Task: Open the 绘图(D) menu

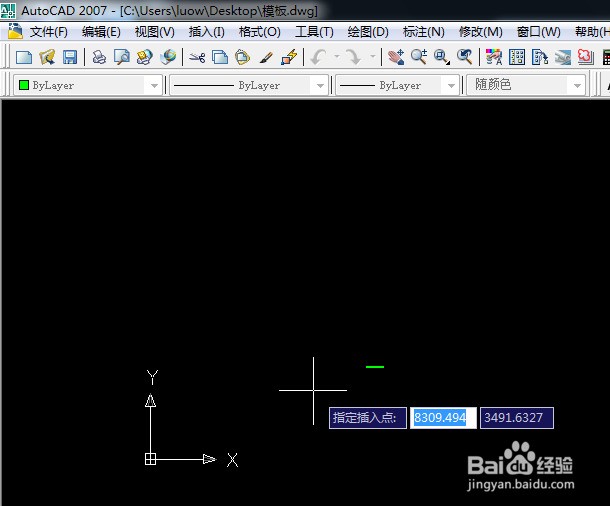Action: (367, 32)
